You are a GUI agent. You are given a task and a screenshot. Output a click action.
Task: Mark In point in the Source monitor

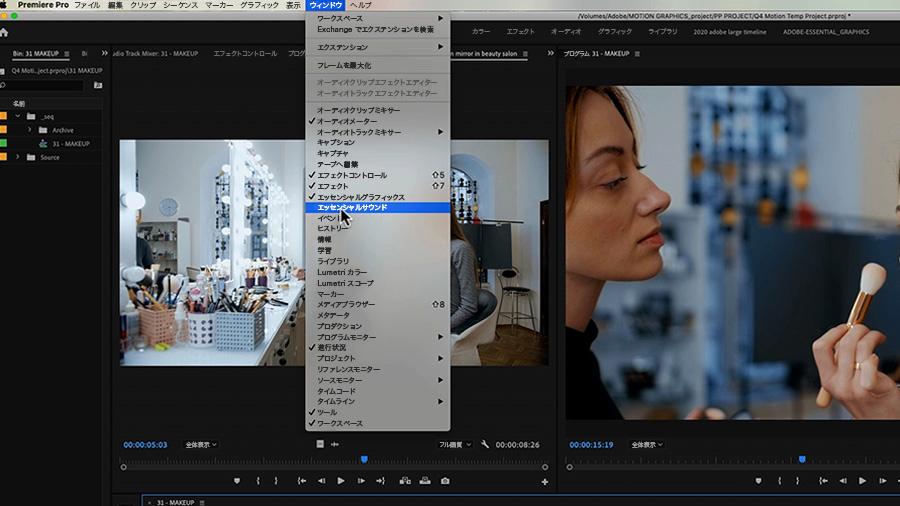258,481
